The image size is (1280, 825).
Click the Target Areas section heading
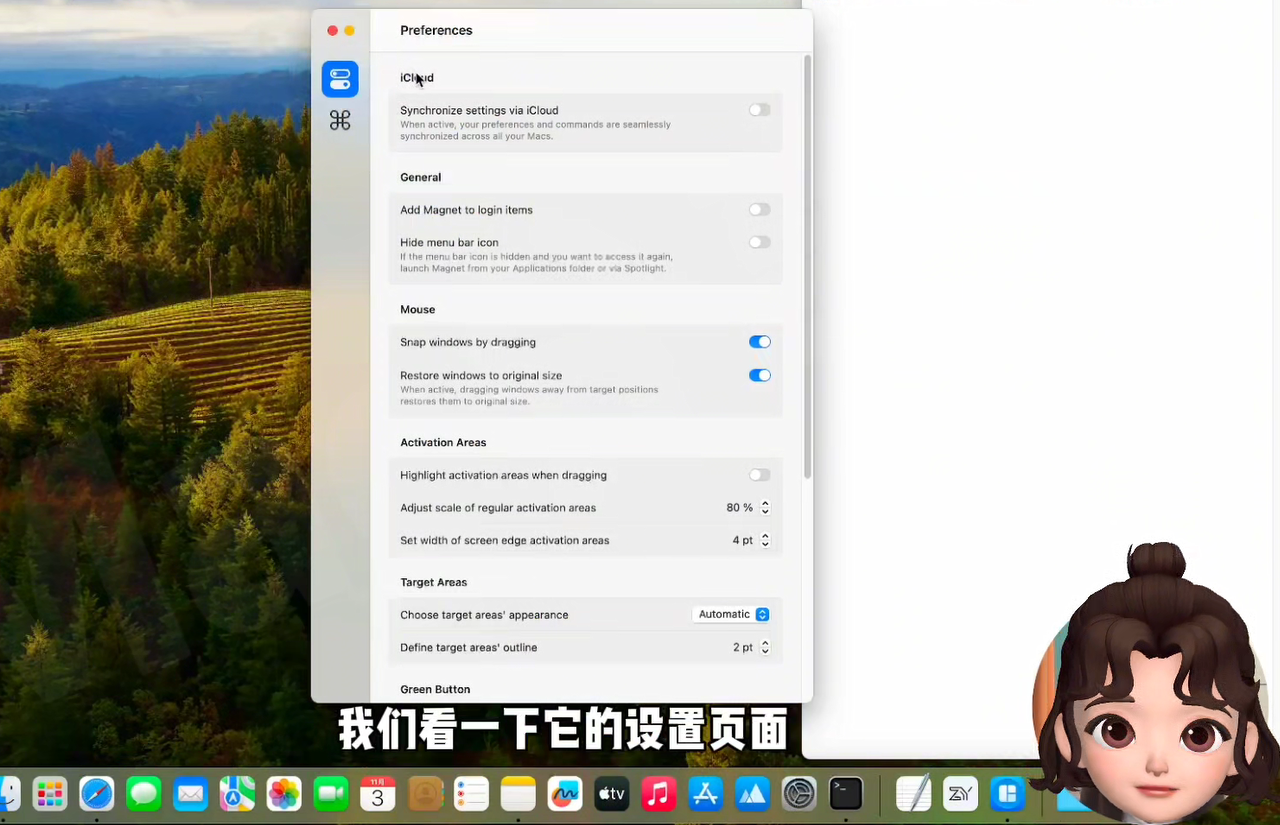click(x=434, y=582)
